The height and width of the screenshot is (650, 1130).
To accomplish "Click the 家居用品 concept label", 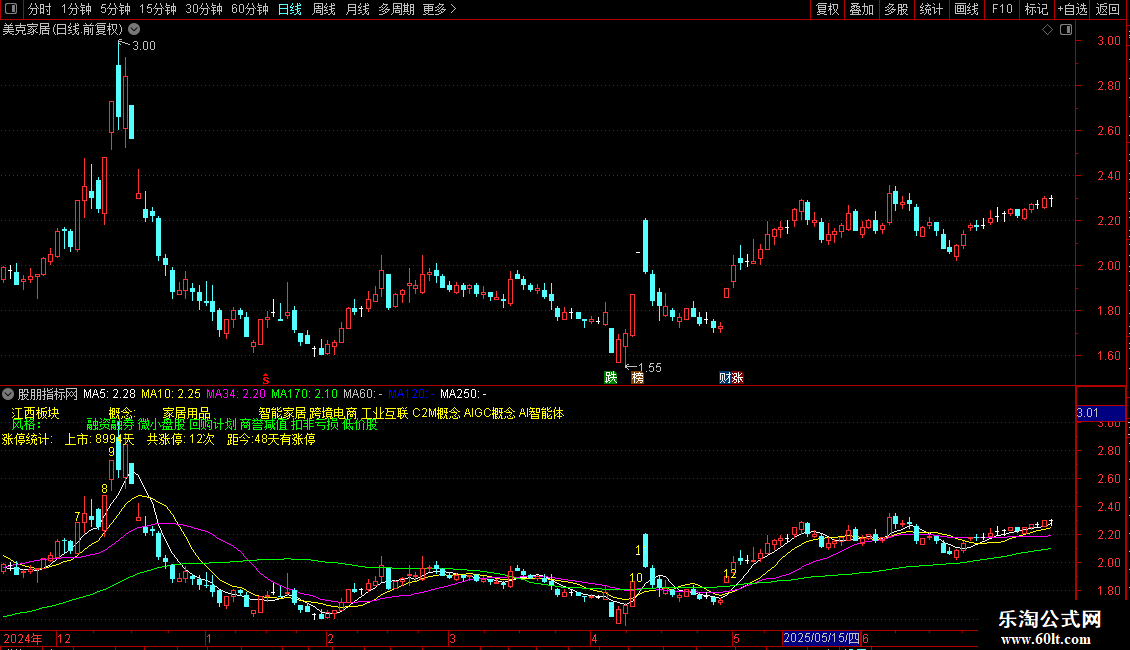I will [186, 413].
